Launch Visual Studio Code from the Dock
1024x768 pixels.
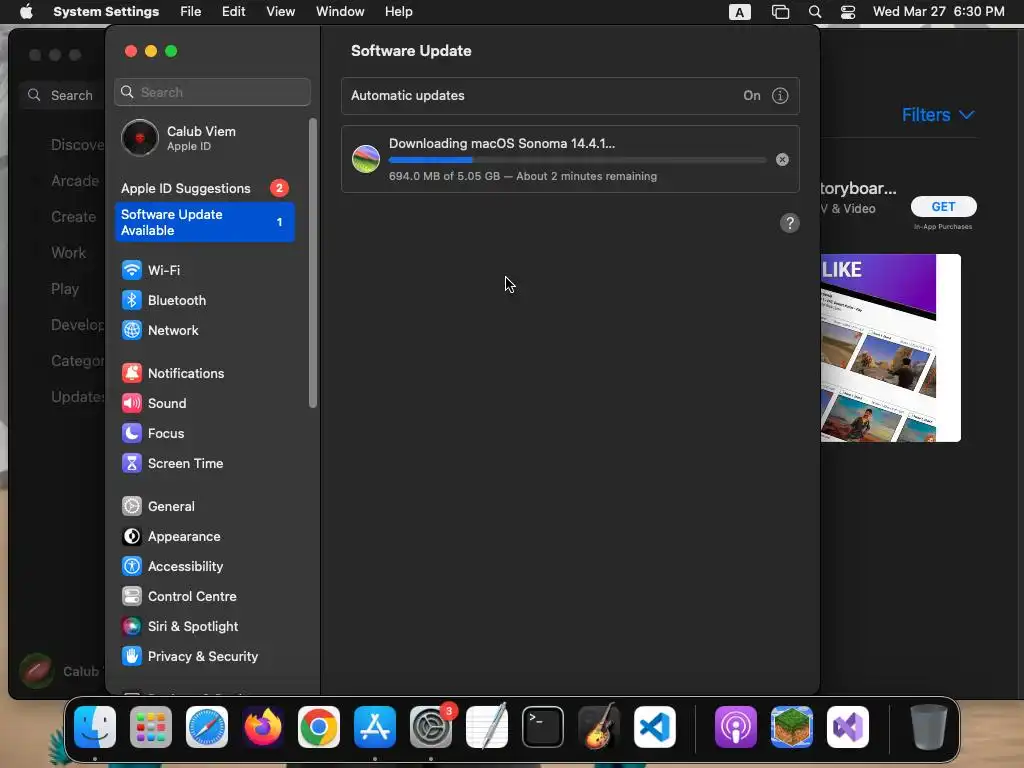point(654,727)
